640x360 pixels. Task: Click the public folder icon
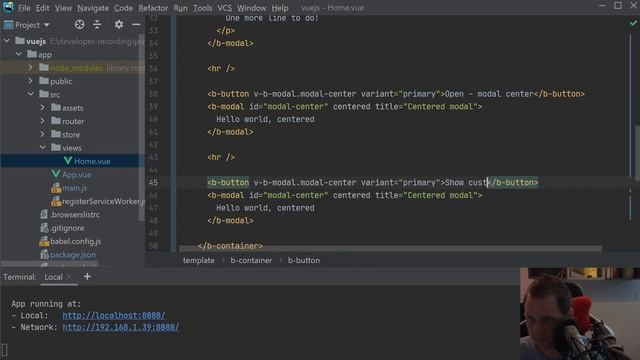click(44, 81)
